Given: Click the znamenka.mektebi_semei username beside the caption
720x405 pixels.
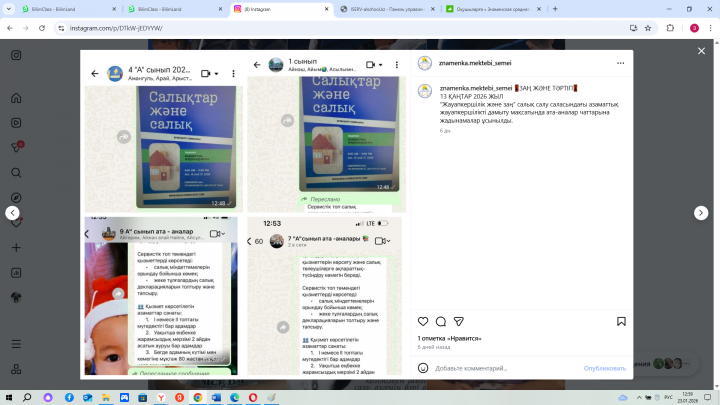Looking at the screenshot, I should pos(476,88).
